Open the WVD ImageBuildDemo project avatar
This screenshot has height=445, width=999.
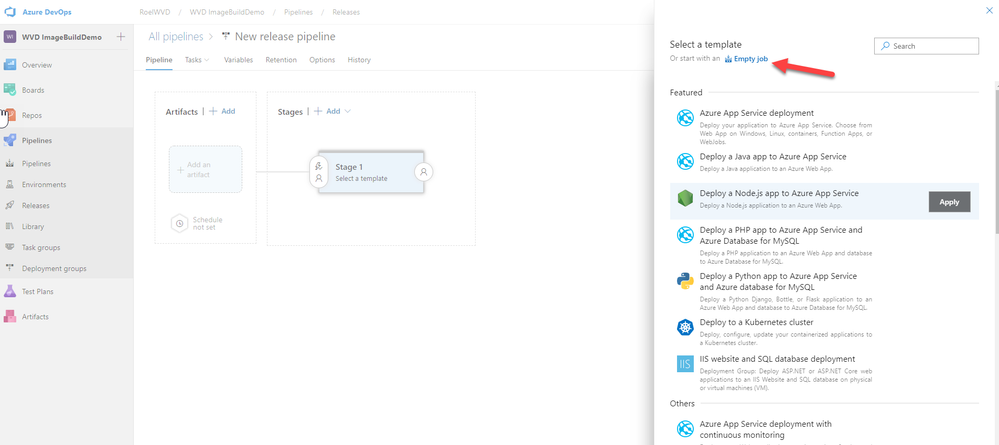pyautogui.click(x=10, y=37)
